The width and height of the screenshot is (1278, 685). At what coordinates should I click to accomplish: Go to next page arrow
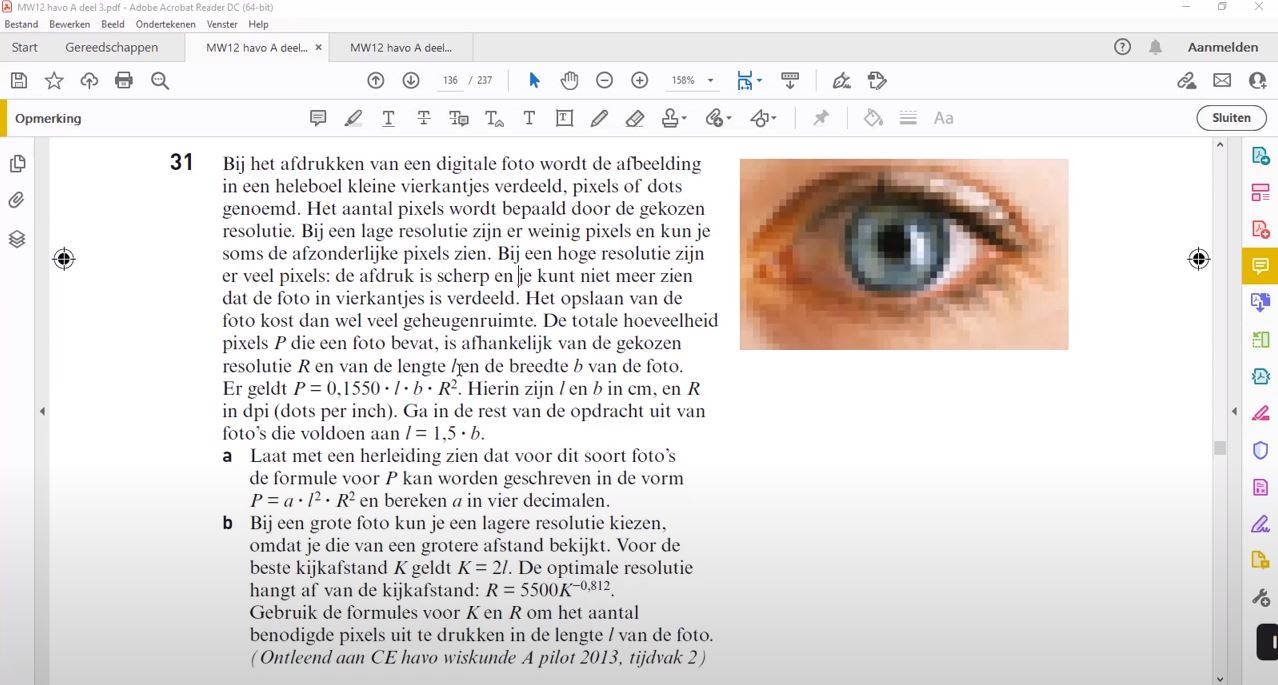click(x=411, y=81)
